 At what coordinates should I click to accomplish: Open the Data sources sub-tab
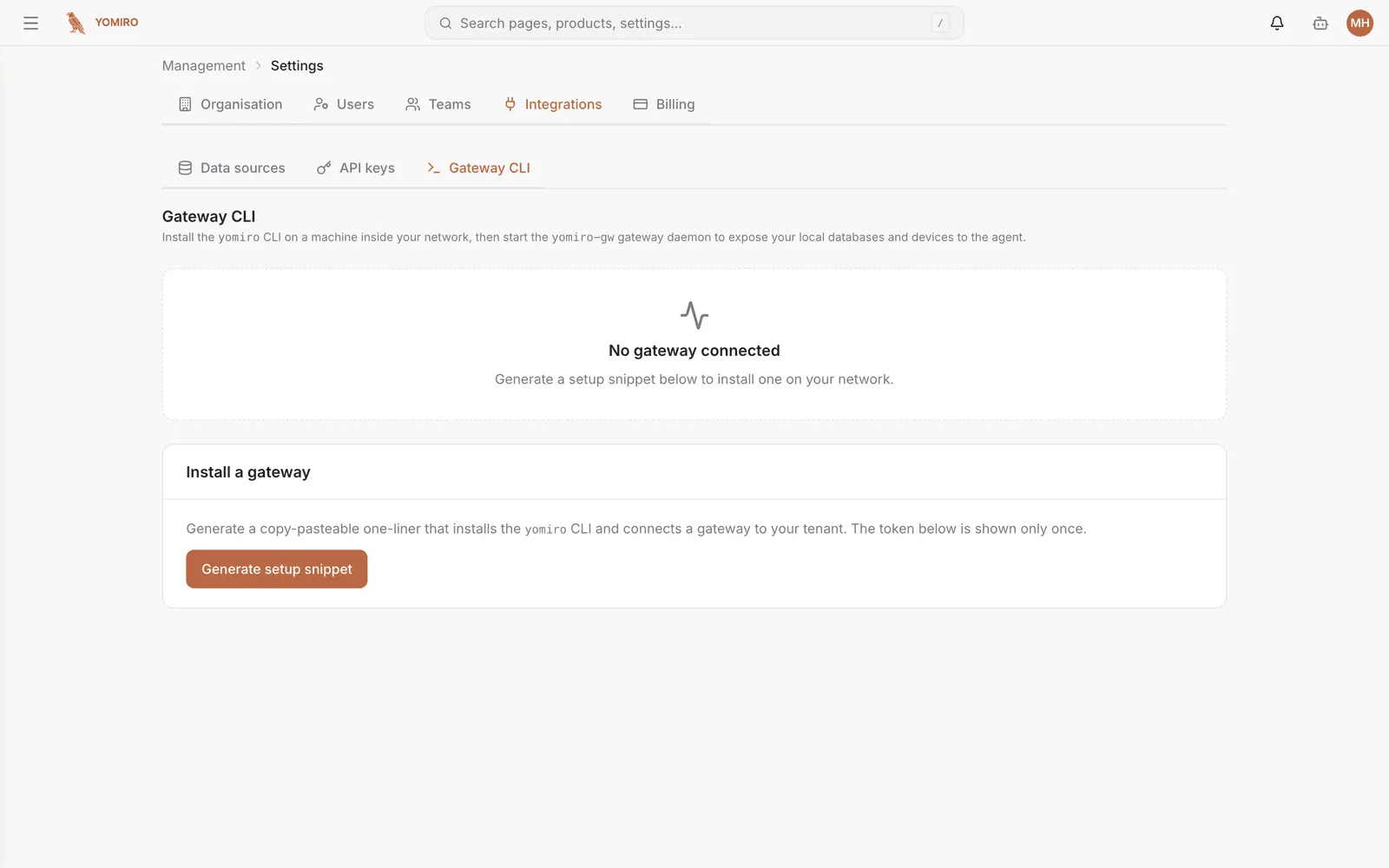click(x=232, y=168)
